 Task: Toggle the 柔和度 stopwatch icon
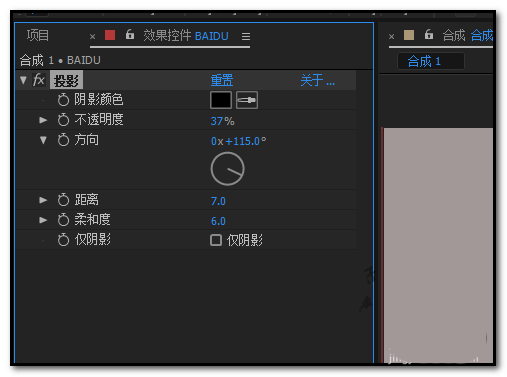[x=63, y=220]
